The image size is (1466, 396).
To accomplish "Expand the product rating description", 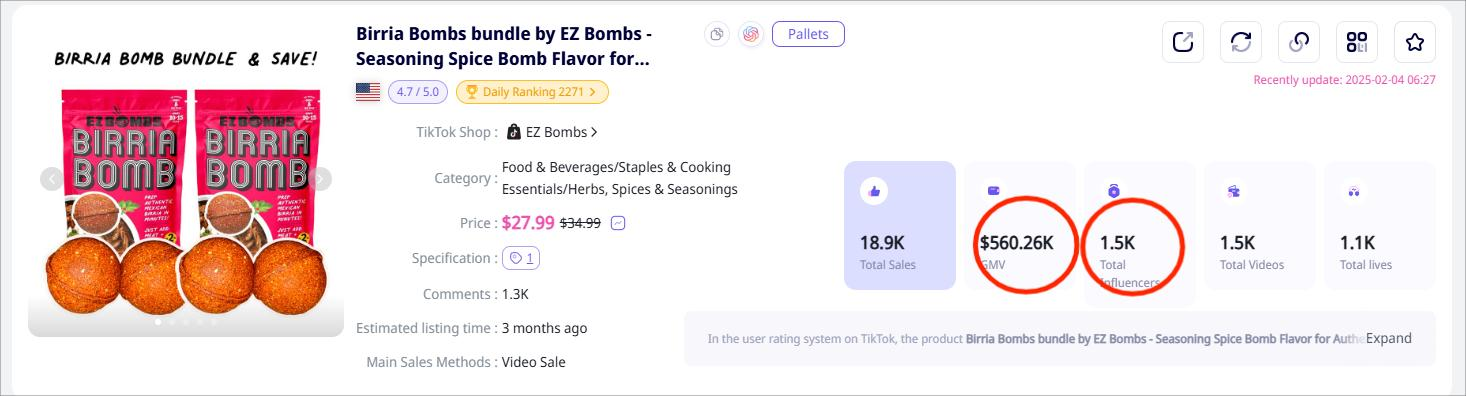I will click(x=1389, y=338).
